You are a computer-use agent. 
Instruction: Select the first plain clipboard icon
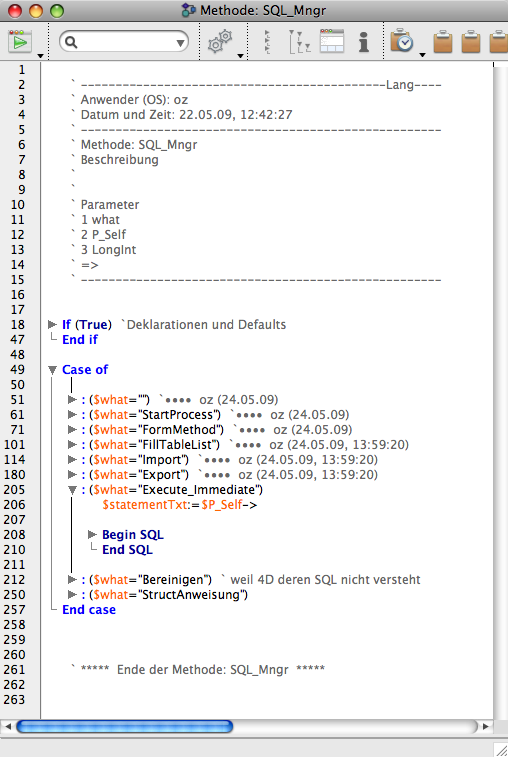click(x=443, y=42)
